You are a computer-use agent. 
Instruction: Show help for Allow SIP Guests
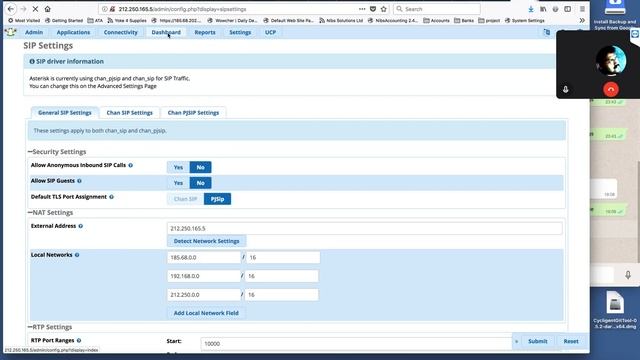point(79,181)
